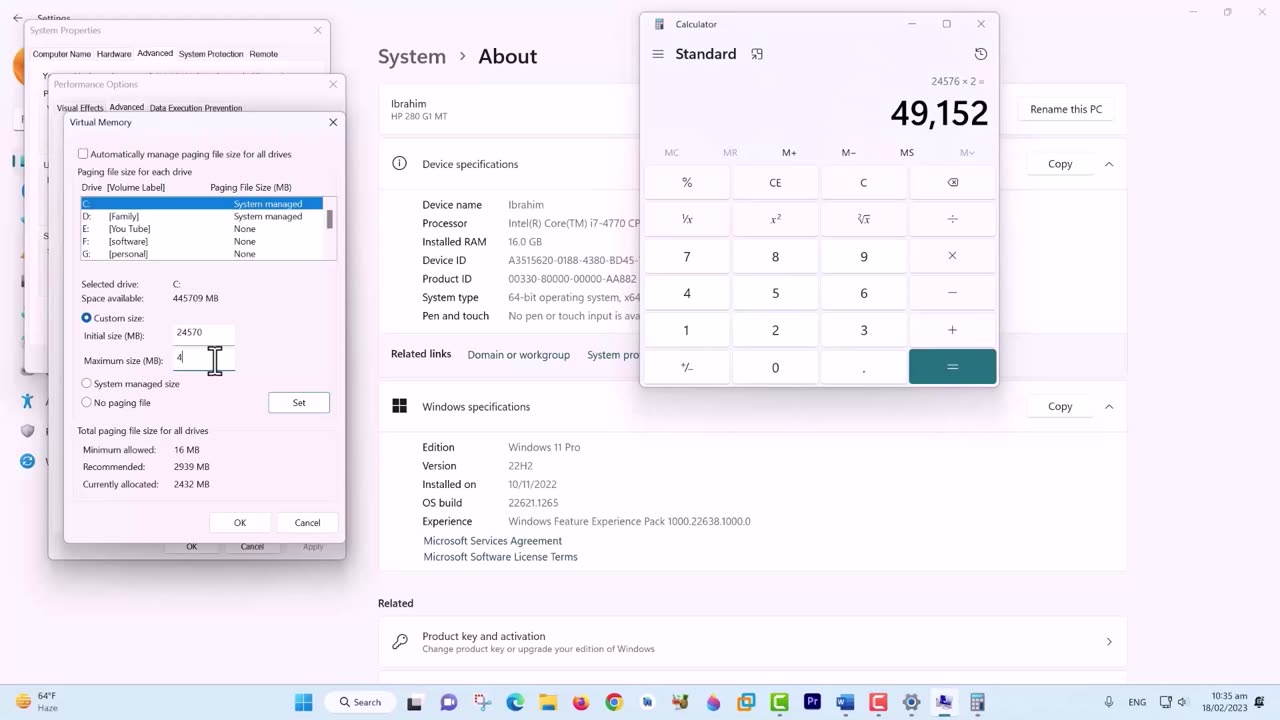1280x720 pixels.
Task: Switch to Visual Effects tab in Performance Options
Action: click(80, 108)
